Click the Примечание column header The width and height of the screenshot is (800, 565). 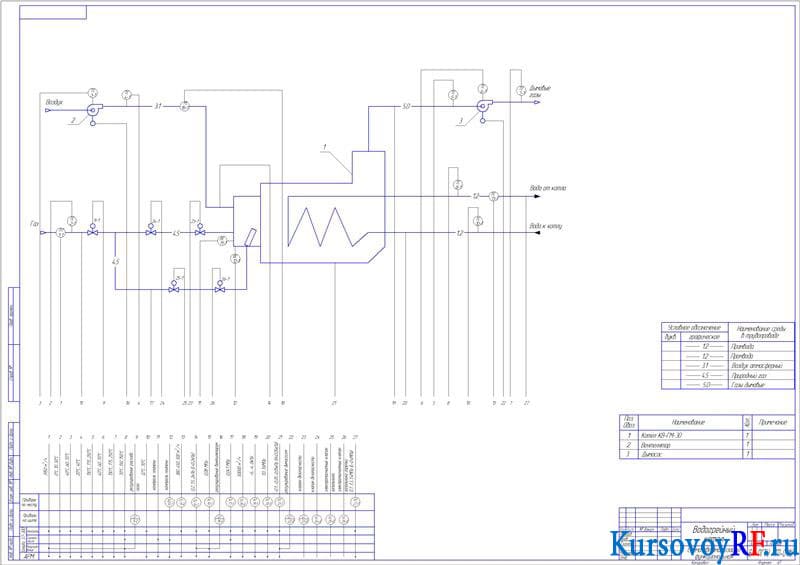(774, 422)
